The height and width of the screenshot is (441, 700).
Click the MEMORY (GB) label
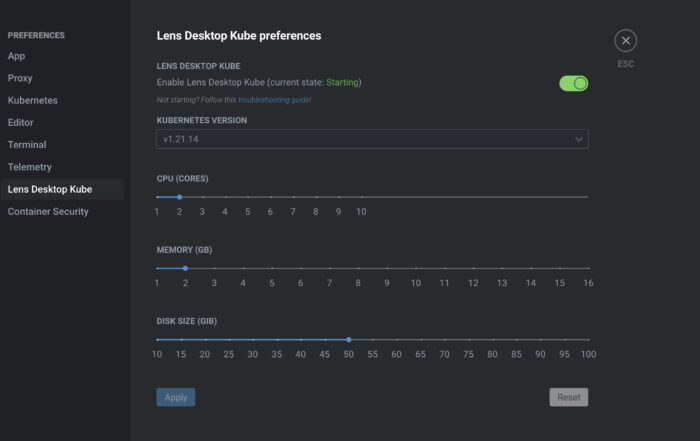click(x=184, y=250)
